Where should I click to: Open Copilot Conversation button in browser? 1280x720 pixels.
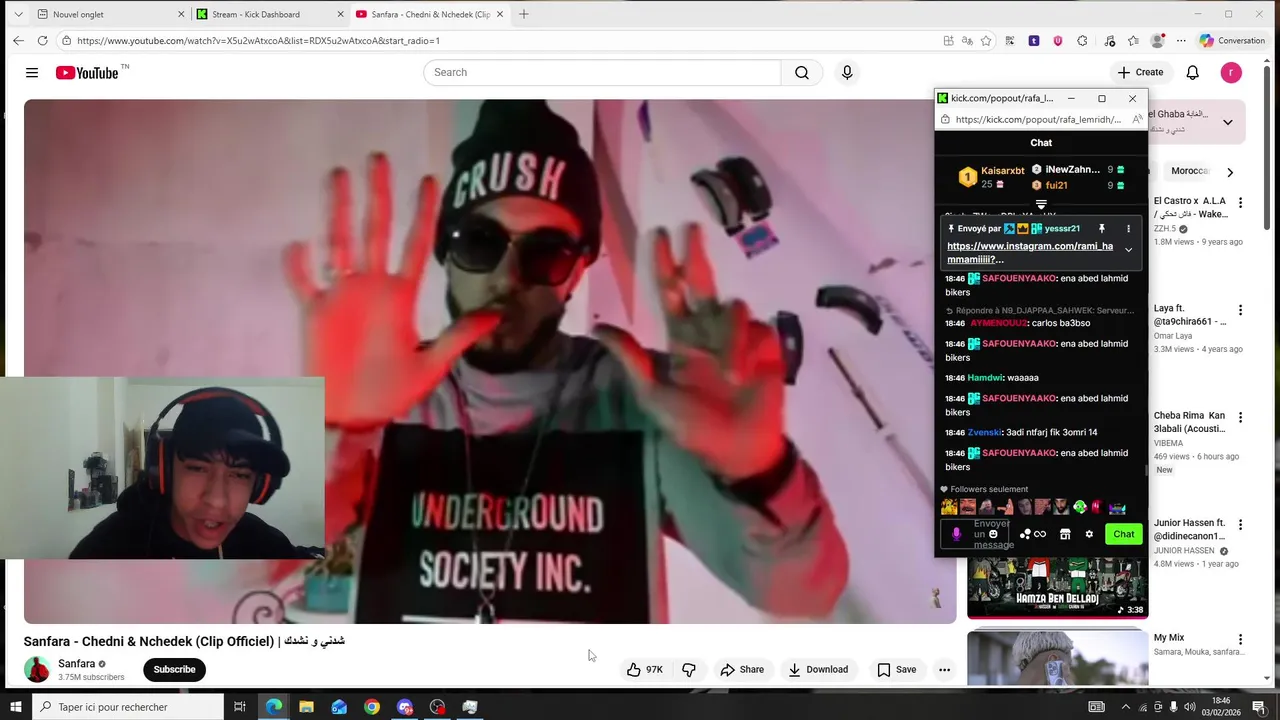point(1232,41)
